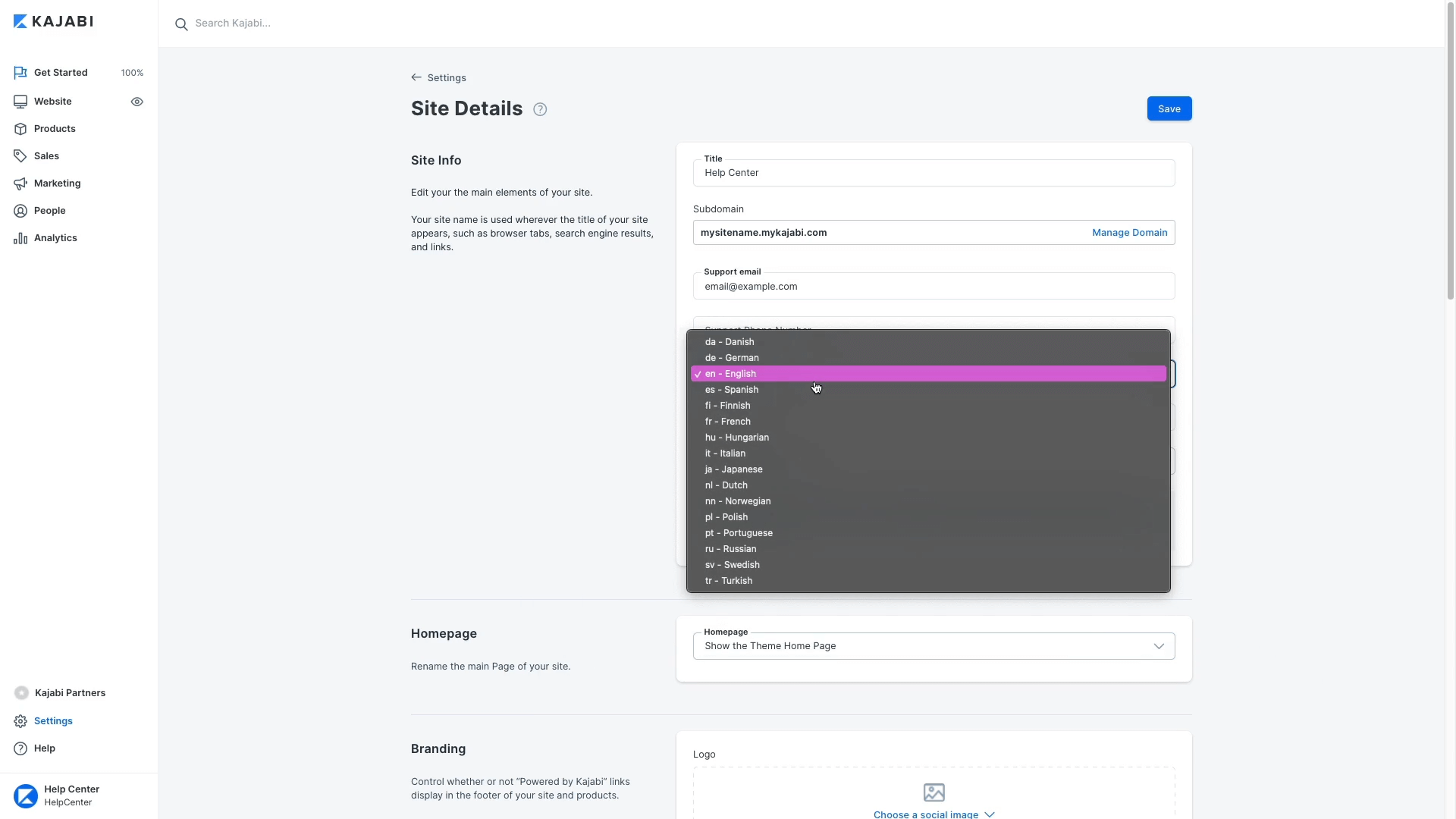The height and width of the screenshot is (819, 1456).
Task: Click the Site Details help question icon
Action: (540, 109)
